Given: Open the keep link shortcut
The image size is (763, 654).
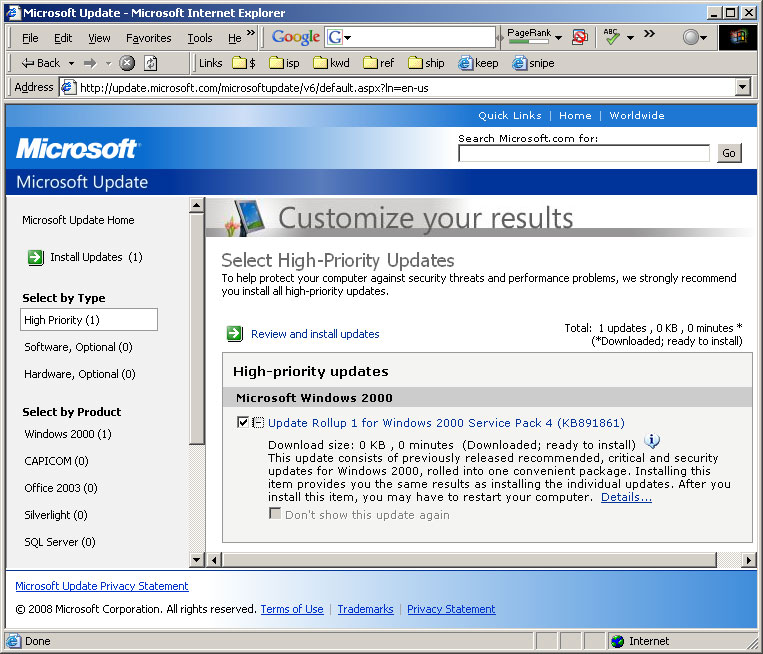Looking at the screenshot, I should click(x=478, y=63).
